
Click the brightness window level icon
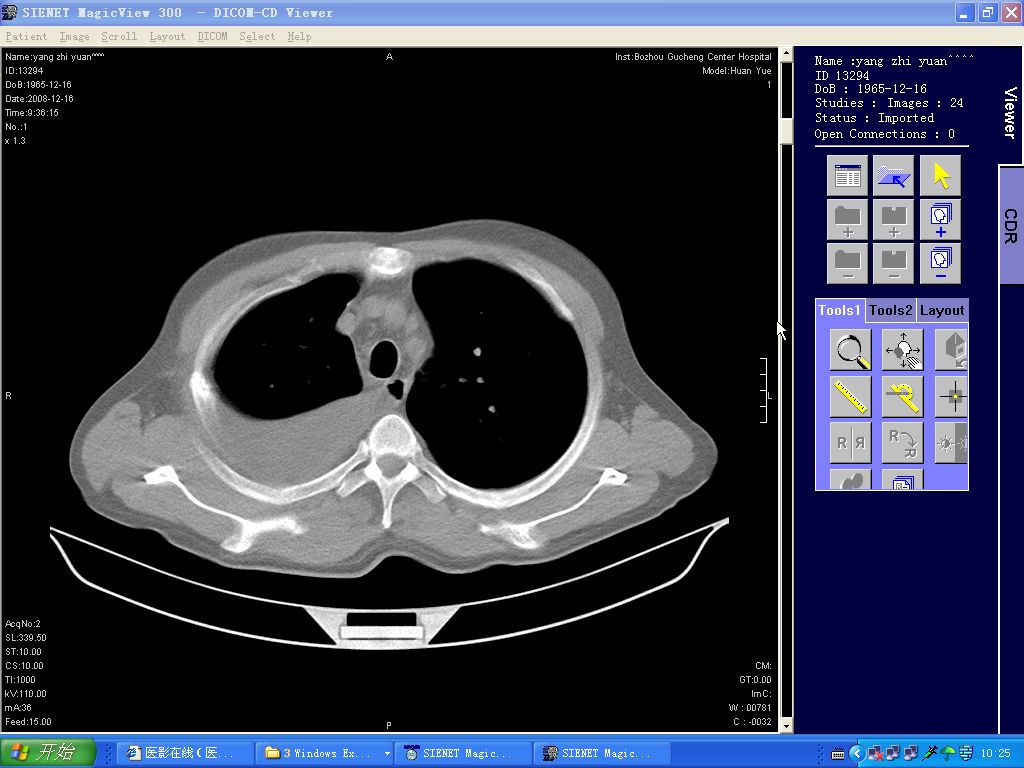(x=952, y=443)
